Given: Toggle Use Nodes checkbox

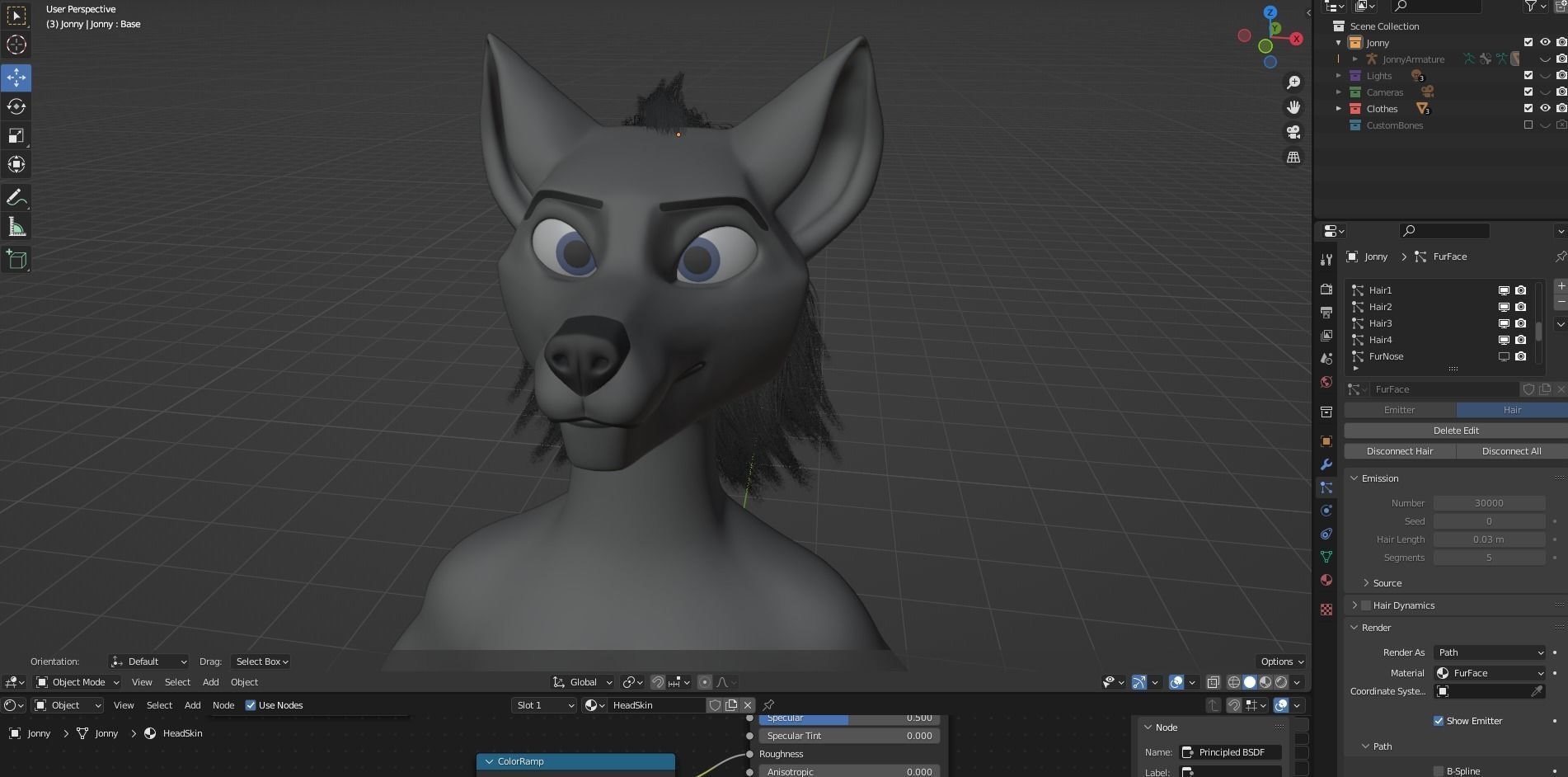Looking at the screenshot, I should (251, 705).
